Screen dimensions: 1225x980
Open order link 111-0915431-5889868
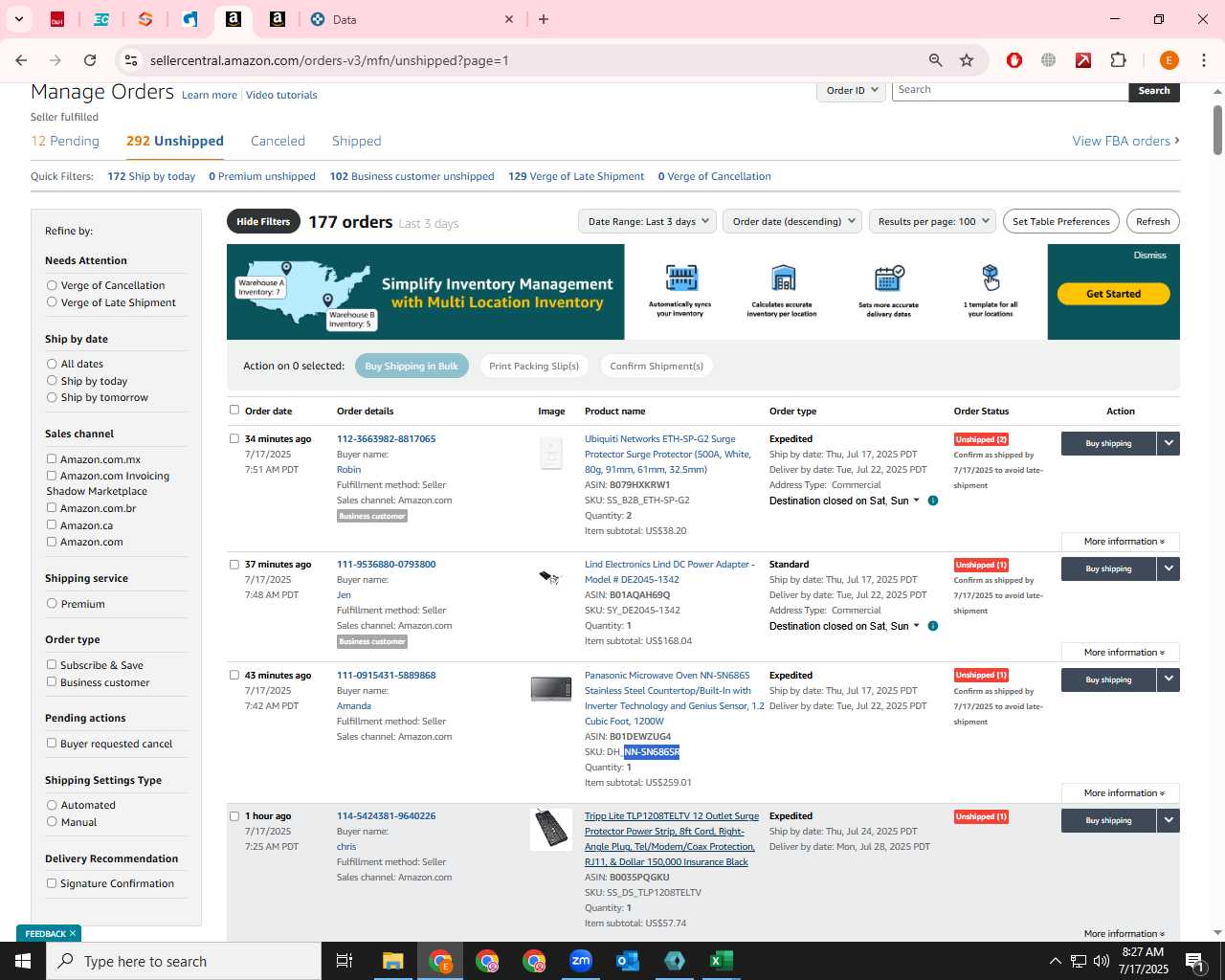tap(386, 676)
